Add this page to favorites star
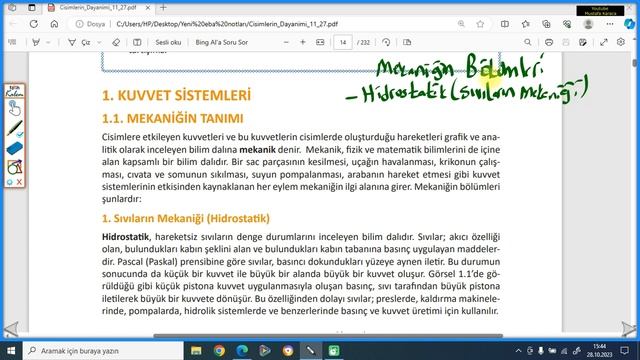This screenshot has width=640, height=360. 480,24
